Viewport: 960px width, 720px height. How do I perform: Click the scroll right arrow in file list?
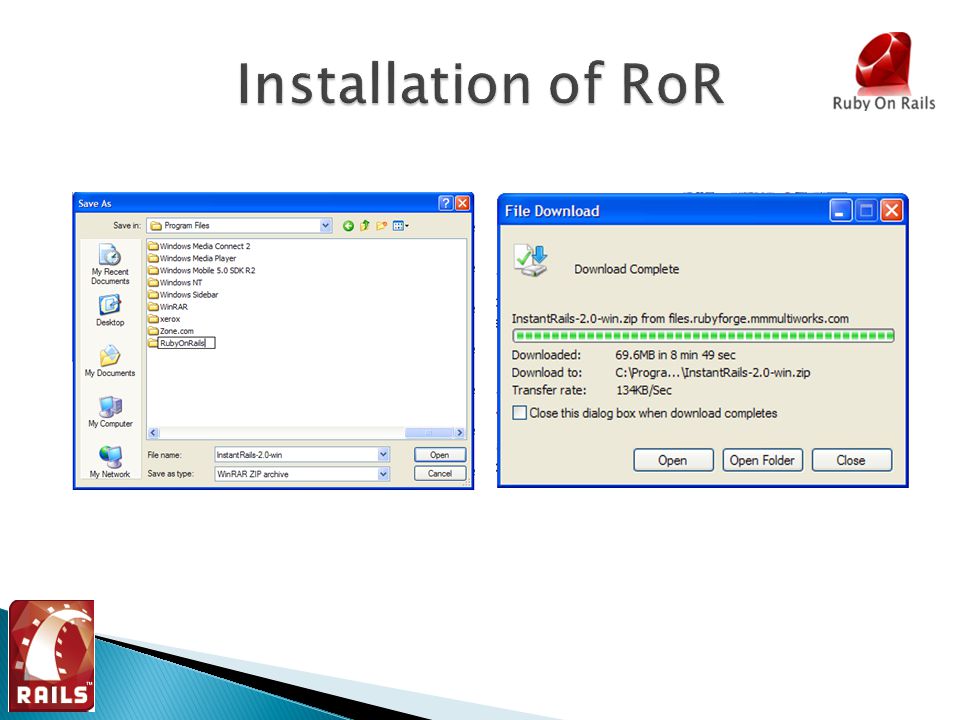coord(460,433)
